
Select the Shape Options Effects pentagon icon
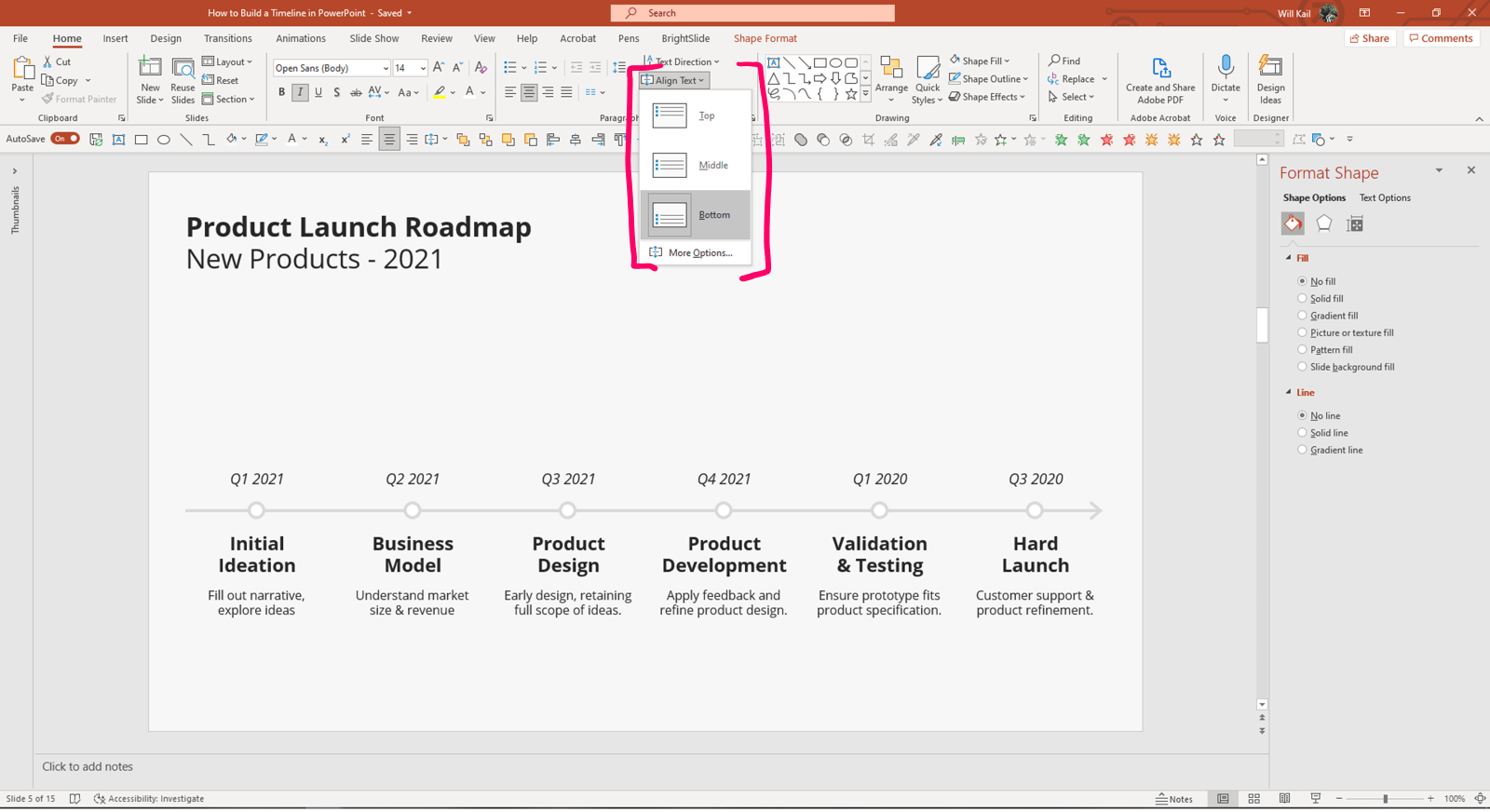point(1323,223)
